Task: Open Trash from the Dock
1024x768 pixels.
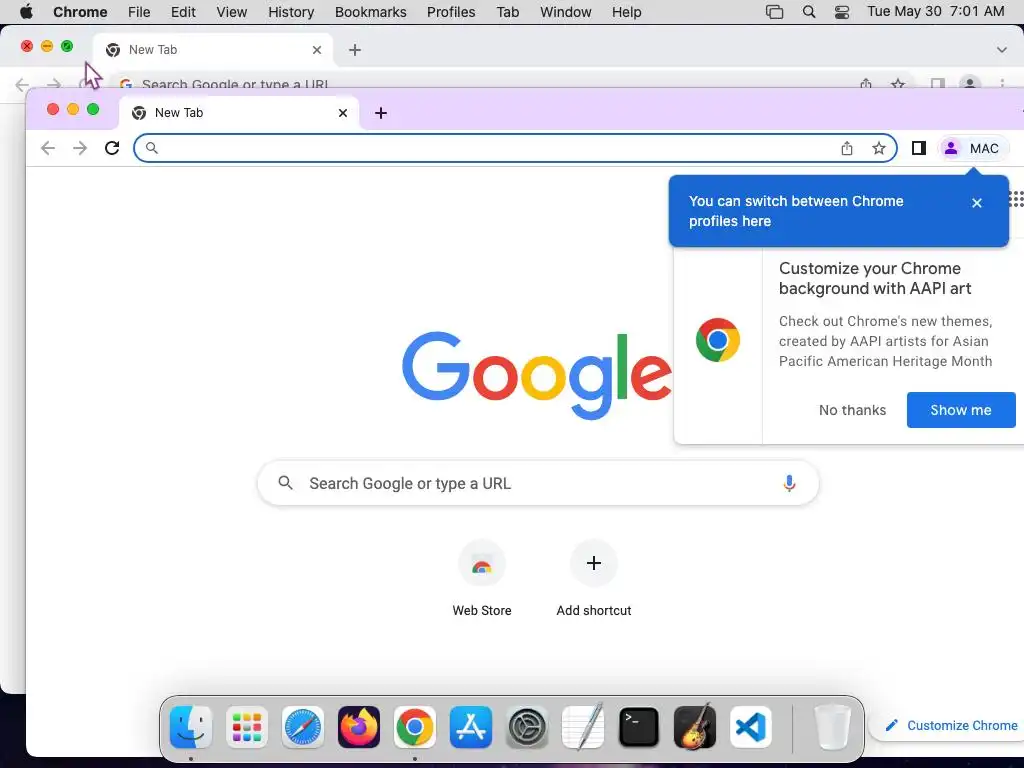Action: click(832, 727)
